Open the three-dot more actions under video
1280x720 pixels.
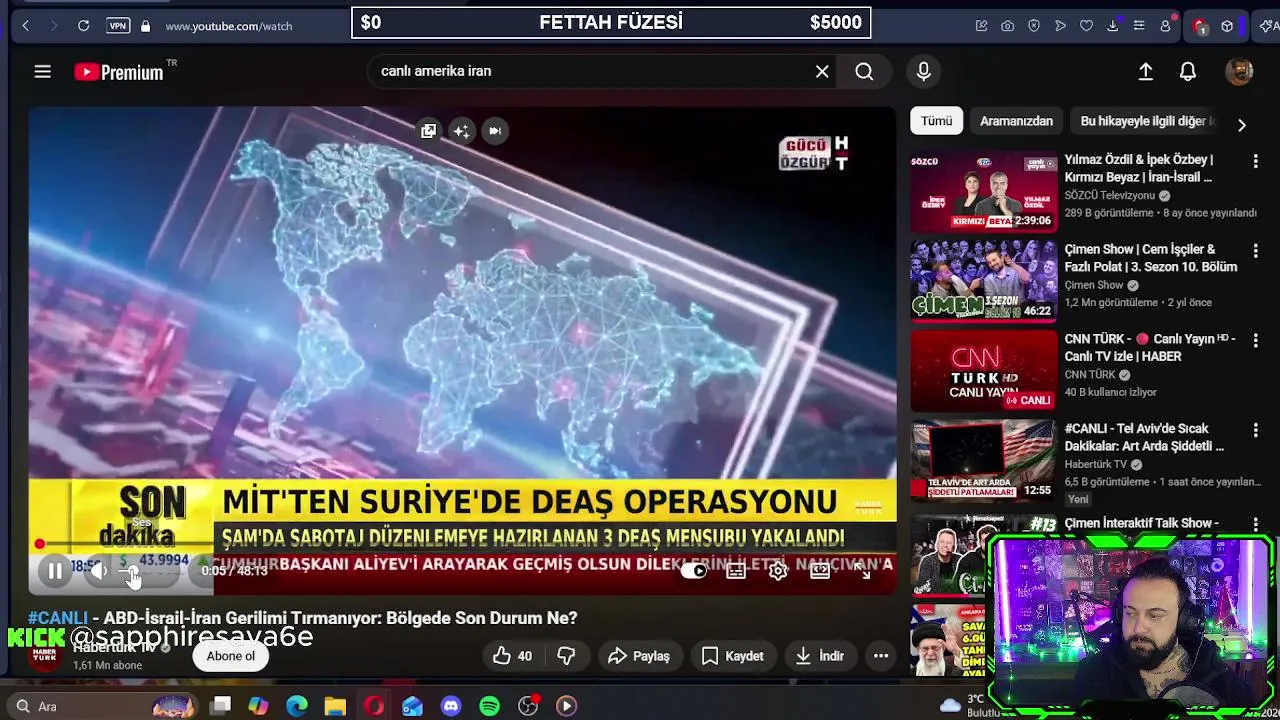881,656
